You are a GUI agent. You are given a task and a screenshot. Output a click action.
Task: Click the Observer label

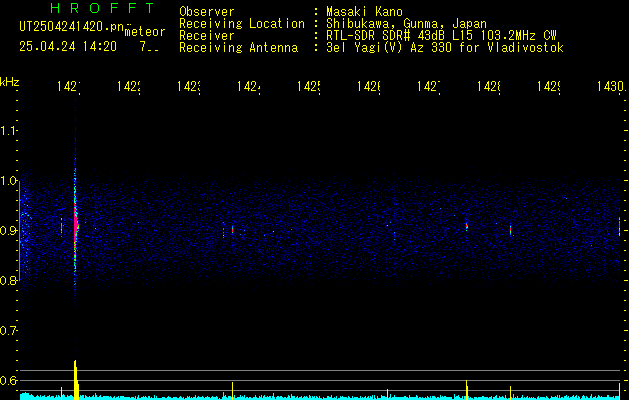(x=207, y=12)
